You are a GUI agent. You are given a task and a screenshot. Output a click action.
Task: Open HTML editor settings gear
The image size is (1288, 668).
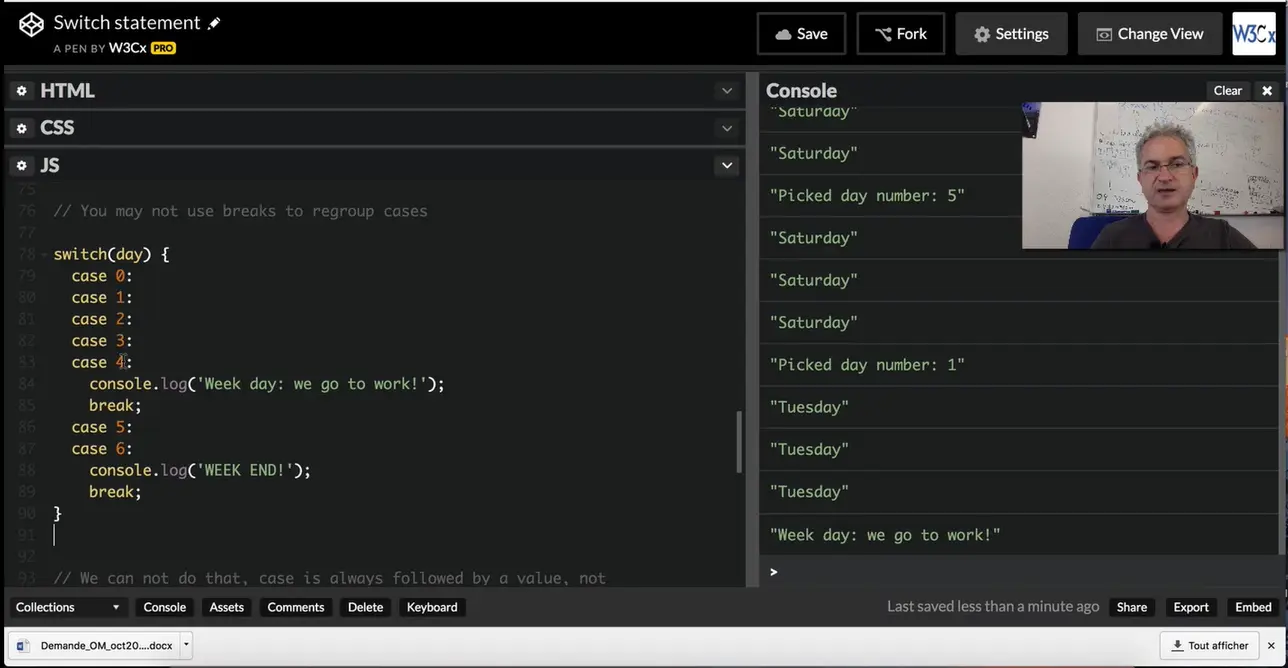click(21, 91)
